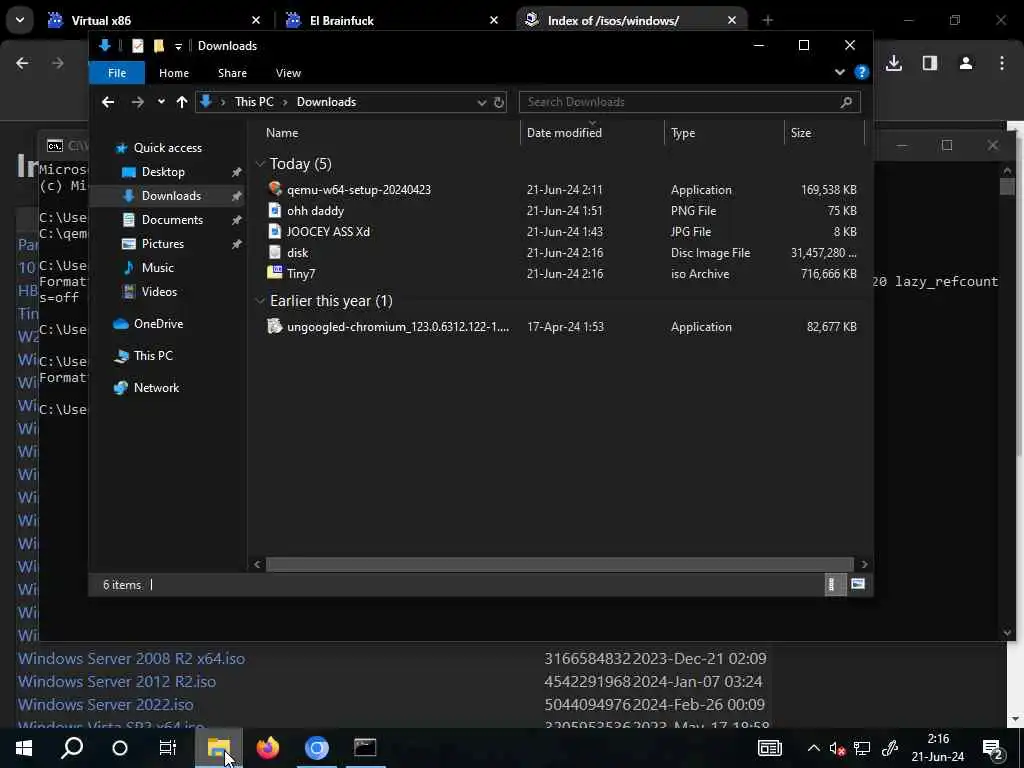1024x768 pixels.
Task: Open Command Prompt from the taskbar
Action: (365, 748)
